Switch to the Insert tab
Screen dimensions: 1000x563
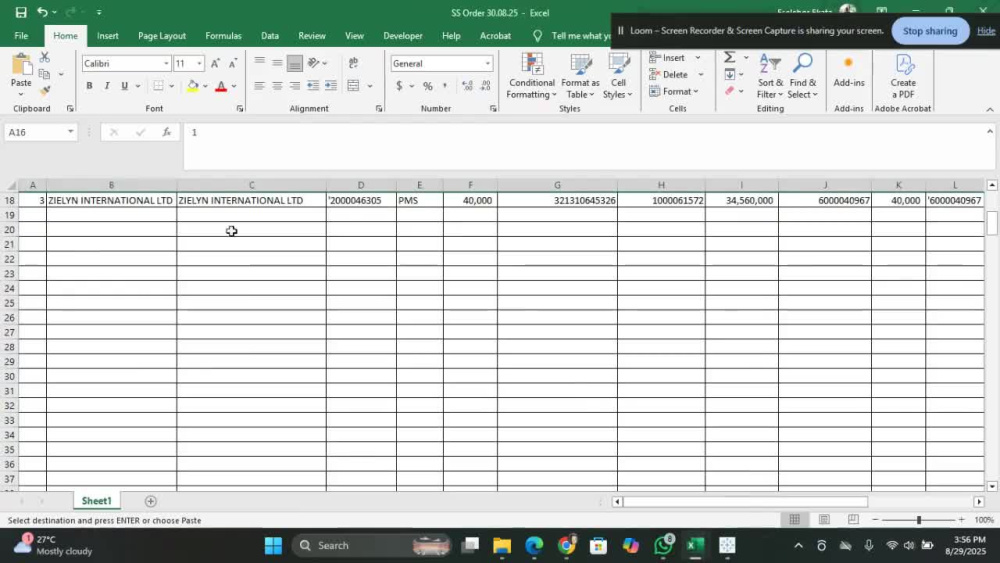point(108,36)
